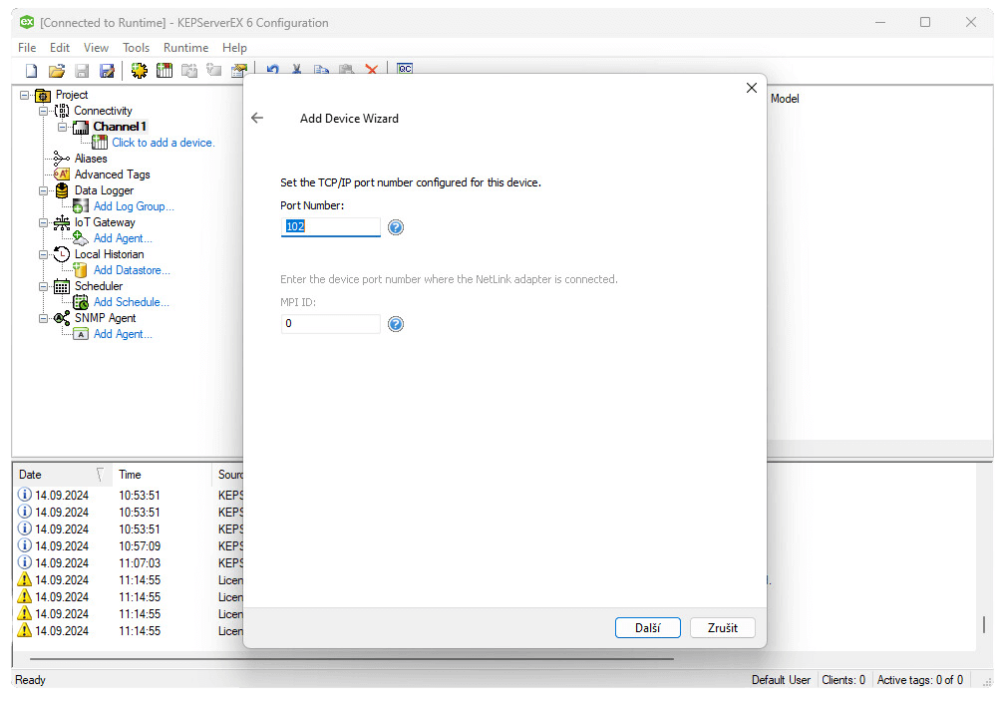The height and width of the screenshot is (701, 1000).
Task: Go back using the wizard arrow
Action: point(257,118)
